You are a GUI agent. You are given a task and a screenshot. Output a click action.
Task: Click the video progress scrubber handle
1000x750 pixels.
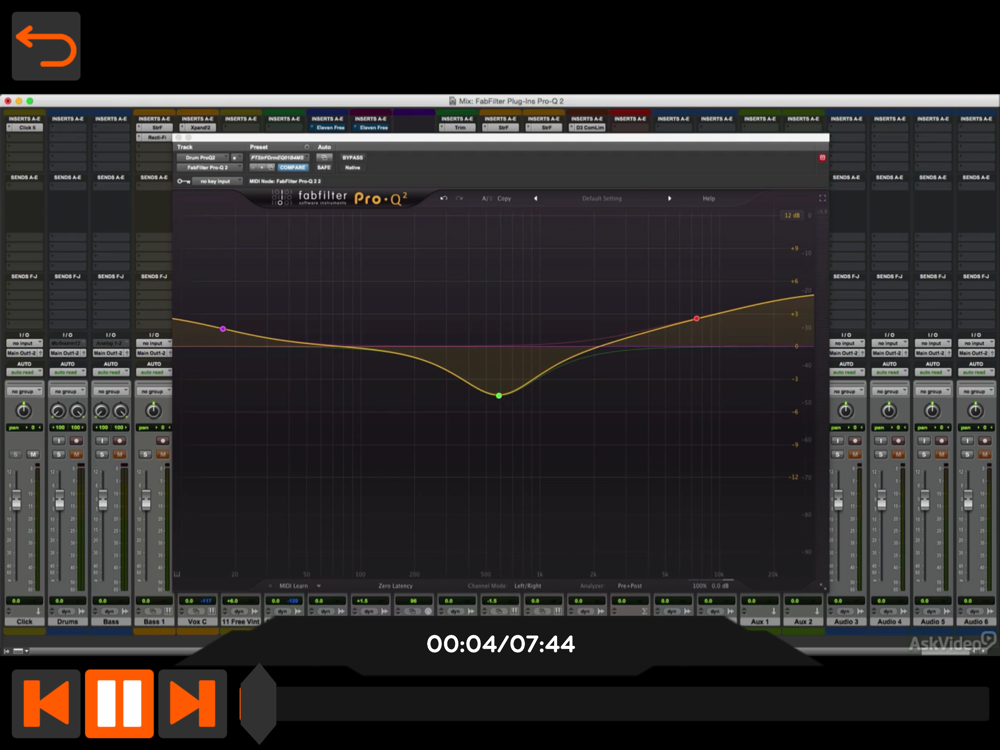pyautogui.click(x=258, y=703)
